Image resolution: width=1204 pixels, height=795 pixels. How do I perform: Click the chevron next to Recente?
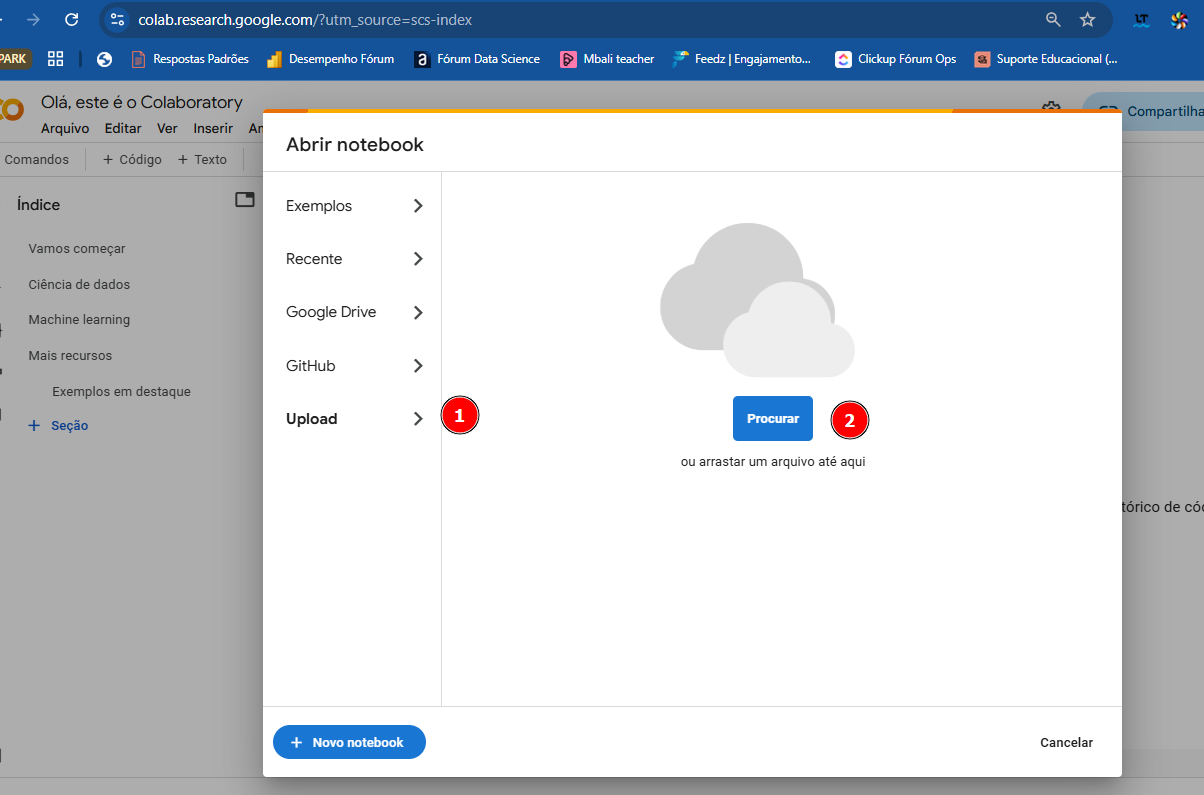pyautogui.click(x=418, y=259)
